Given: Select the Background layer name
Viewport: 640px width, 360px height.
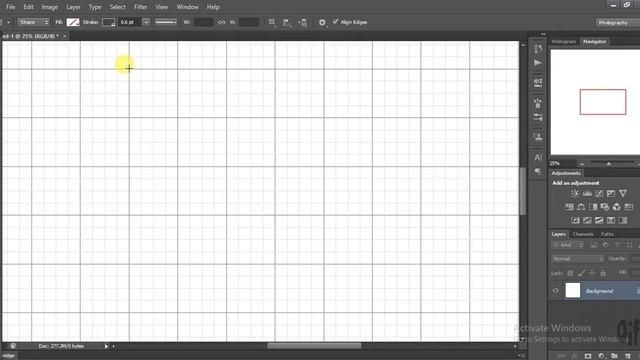Looking at the screenshot, I should click(x=599, y=291).
